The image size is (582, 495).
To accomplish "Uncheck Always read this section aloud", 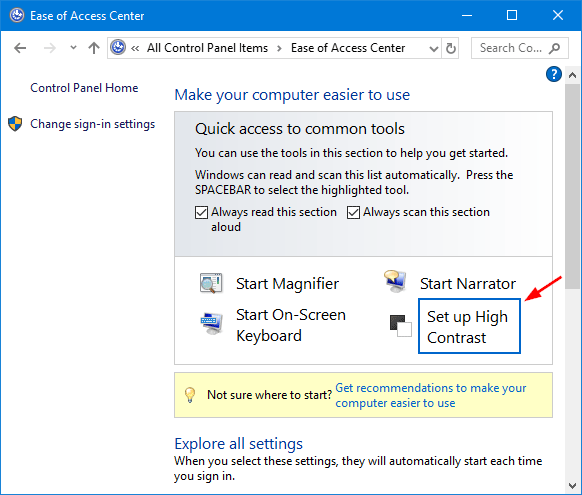I will click(201, 213).
